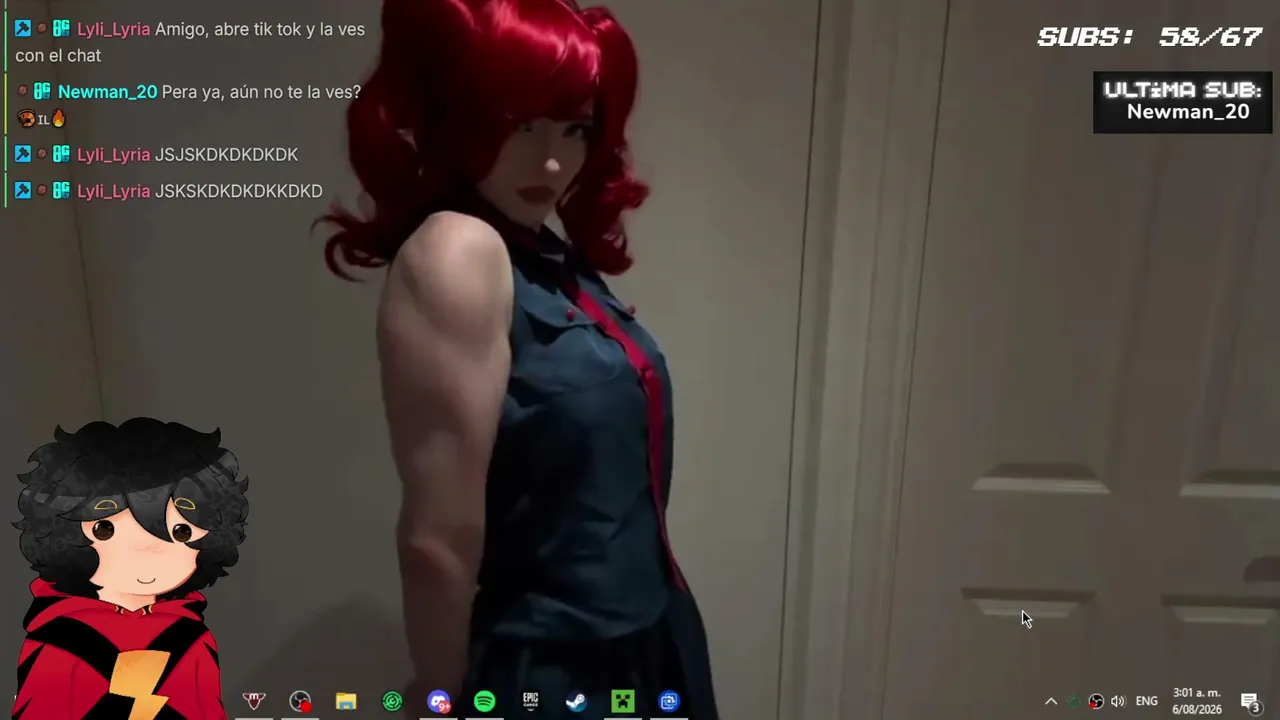Screen dimensions: 1280x720
Task: Click the OBS icon in the system tray
Action: pos(1096,702)
